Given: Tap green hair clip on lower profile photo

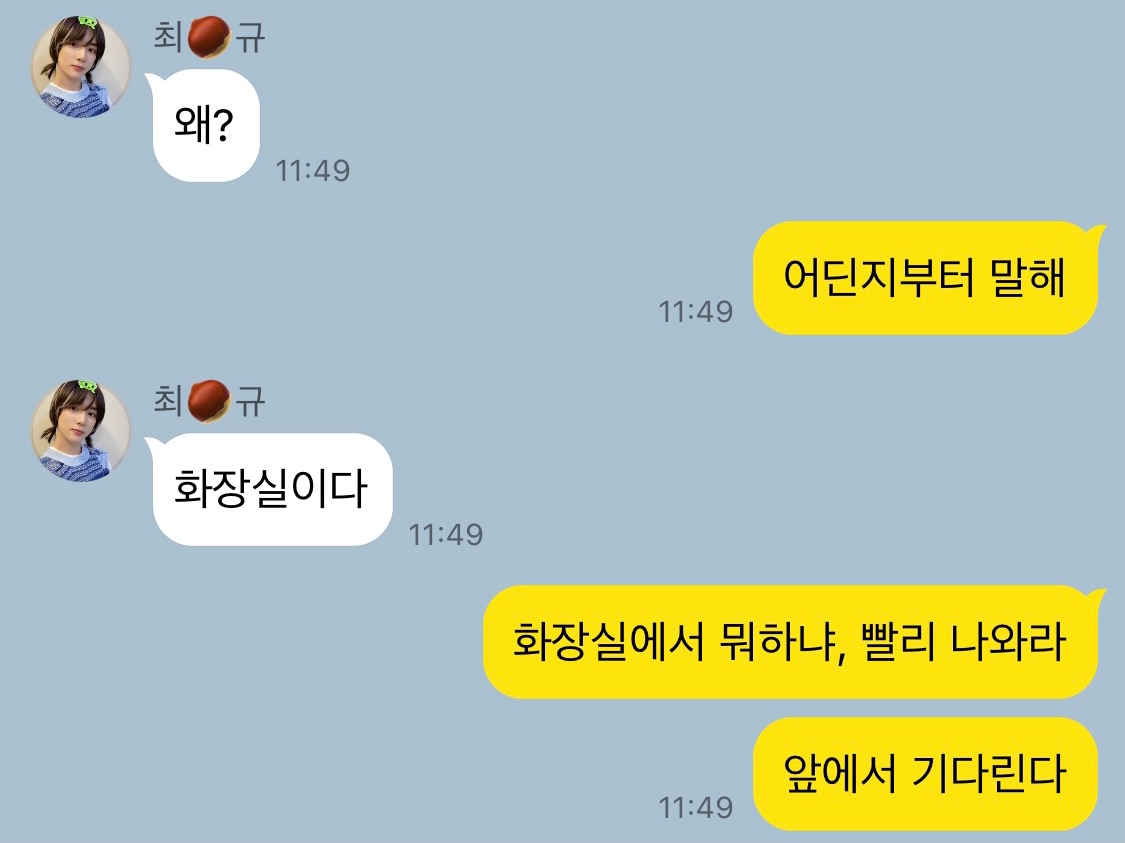Looking at the screenshot, I should [x=87, y=385].
